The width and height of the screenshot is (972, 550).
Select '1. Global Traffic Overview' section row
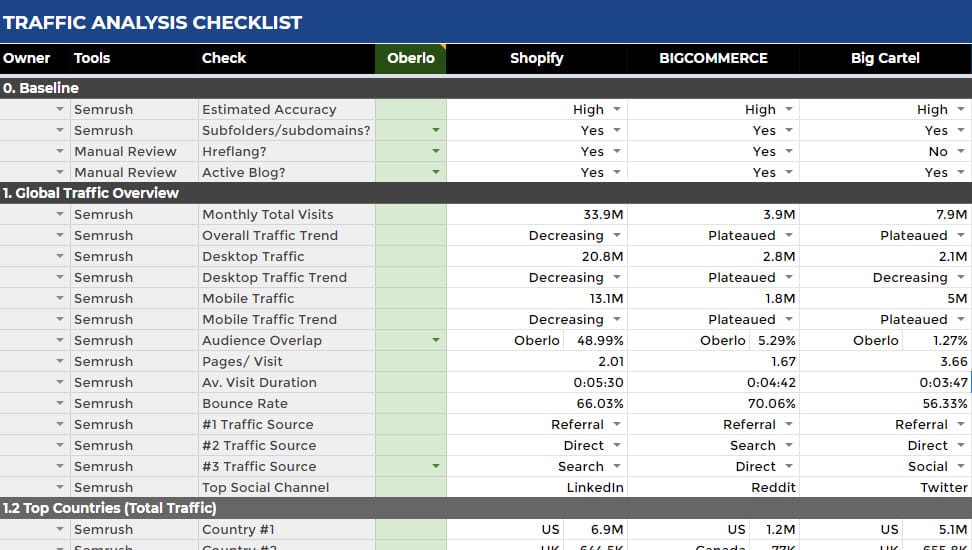[90, 193]
